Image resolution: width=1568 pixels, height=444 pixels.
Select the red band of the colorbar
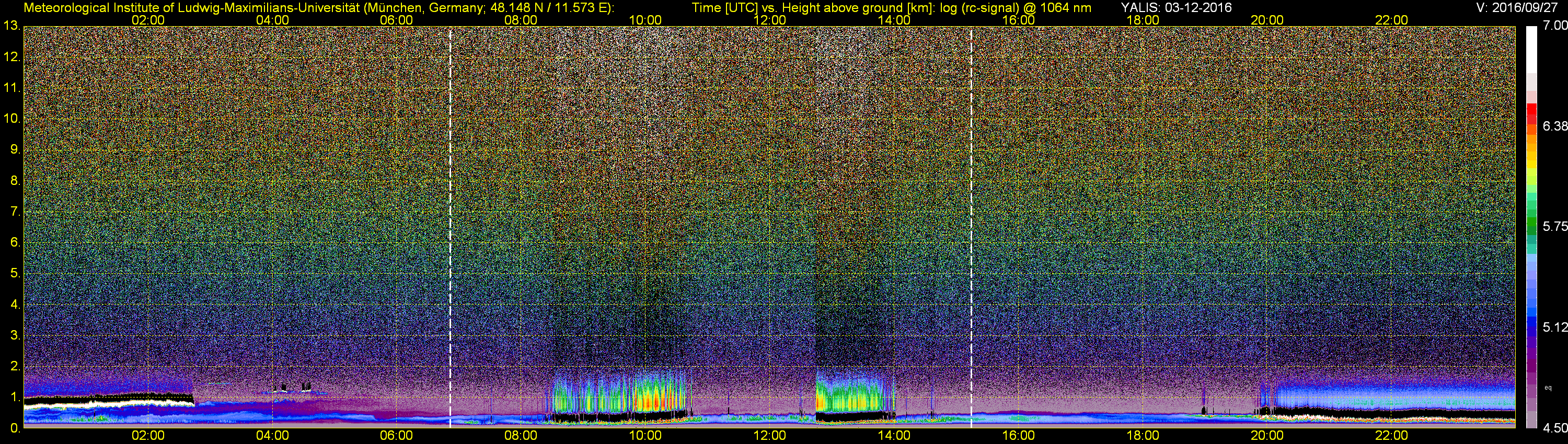point(1531,112)
